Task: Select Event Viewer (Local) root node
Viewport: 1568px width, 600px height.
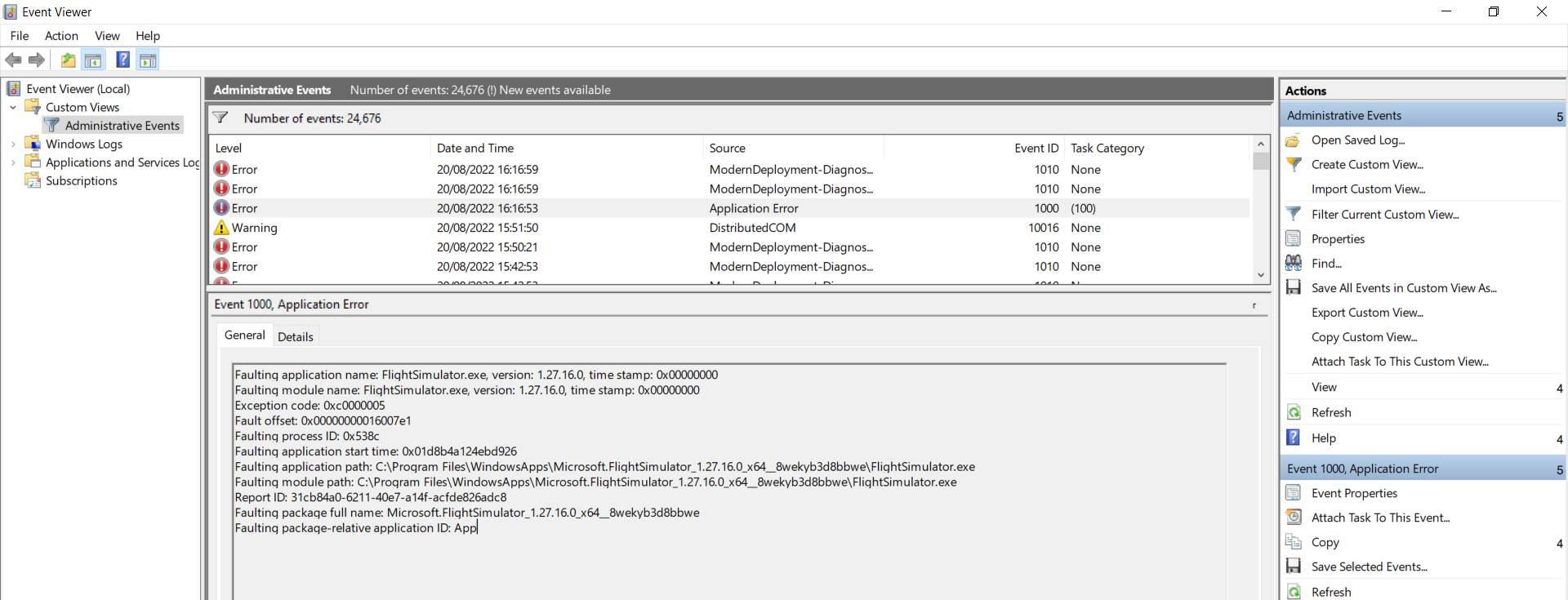Action: [x=78, y=89]
